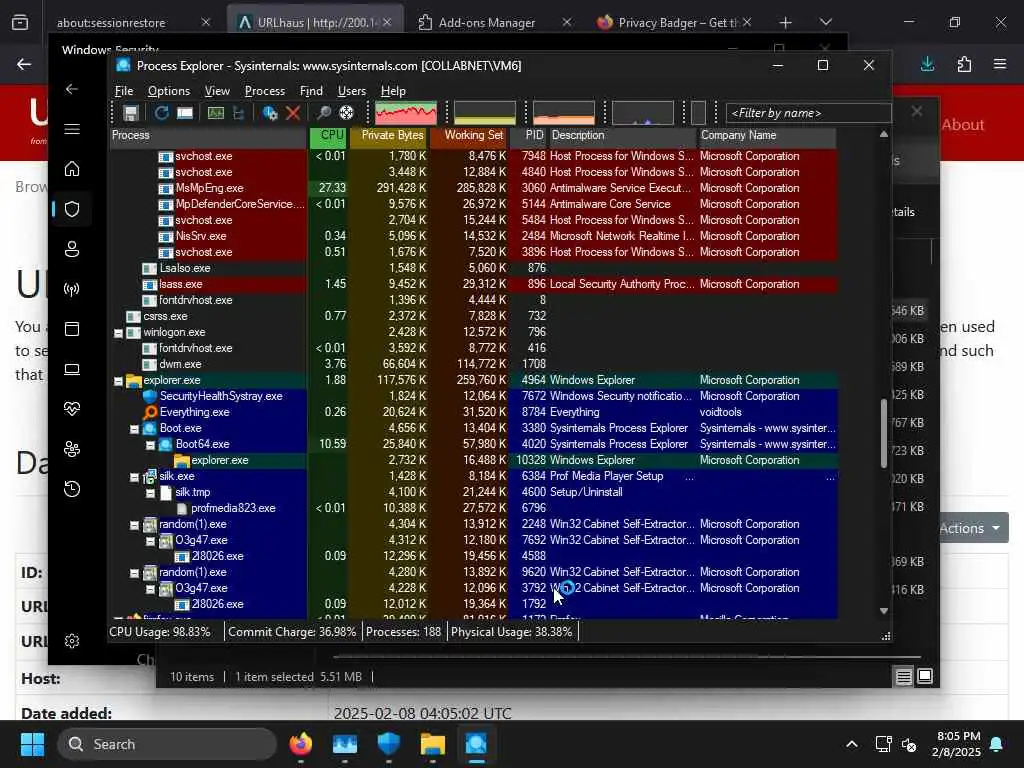Viewport: 1024px width, 768px height.
Task: Open the Find menu
Action: [311, 91]
